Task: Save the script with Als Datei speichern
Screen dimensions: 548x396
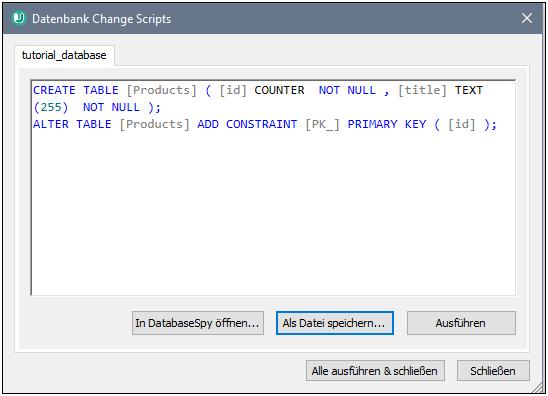Action: 334,323
